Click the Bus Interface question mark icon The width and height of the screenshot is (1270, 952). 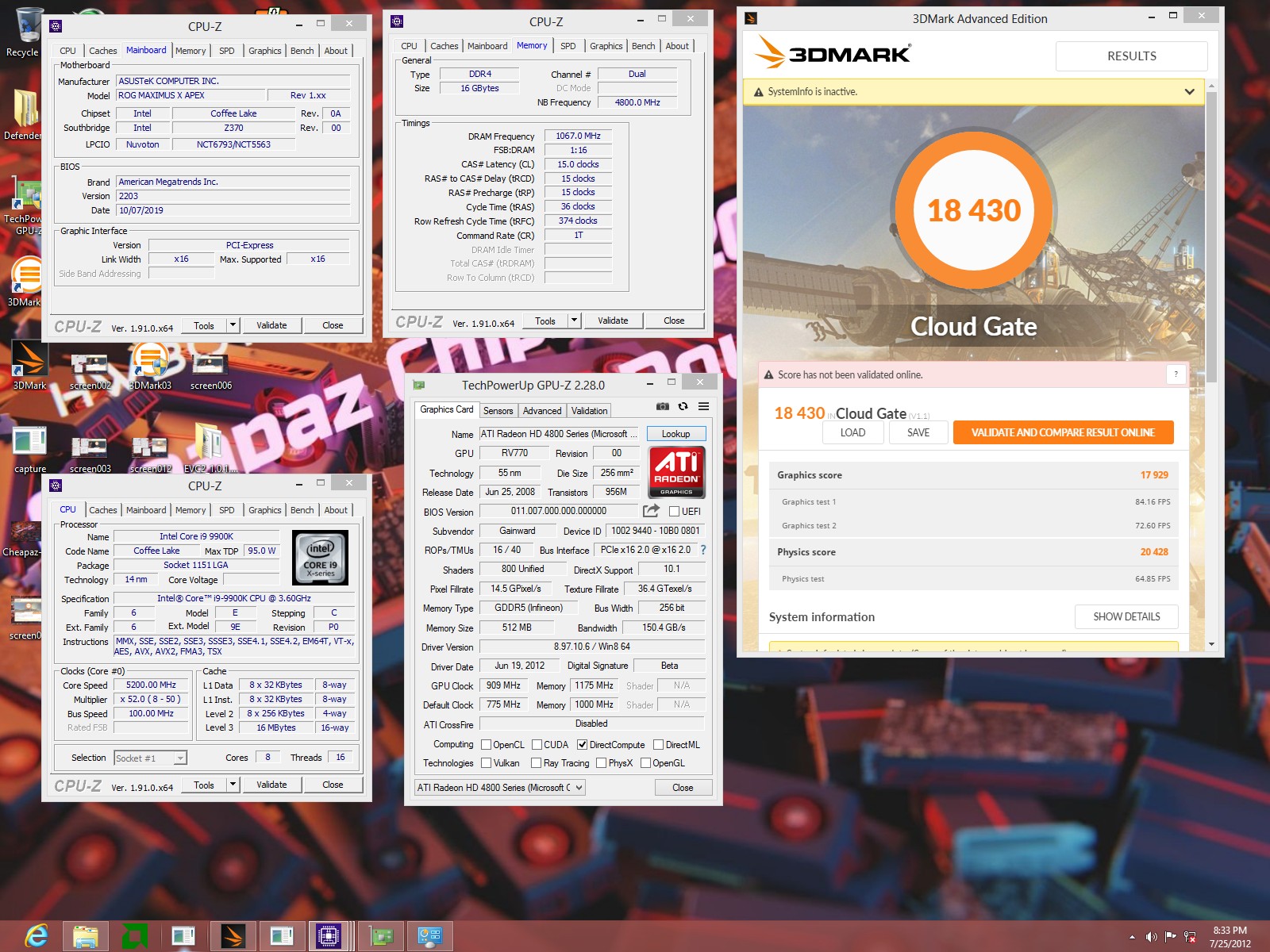pos(702,549)
